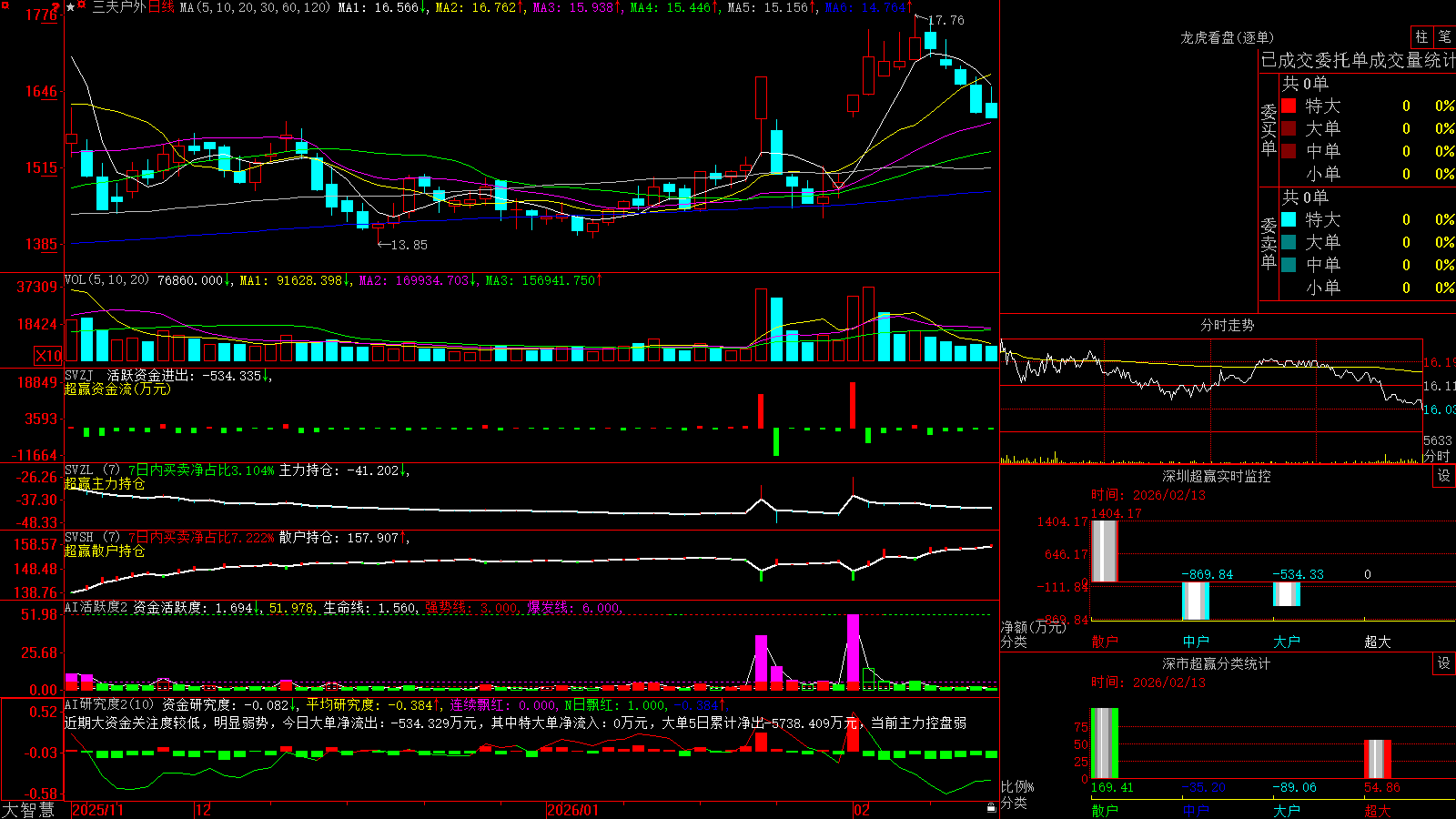Click teal 中单 sell-order color swatch
Viewport: 1456px width, 819px height.
point(1289,264)
